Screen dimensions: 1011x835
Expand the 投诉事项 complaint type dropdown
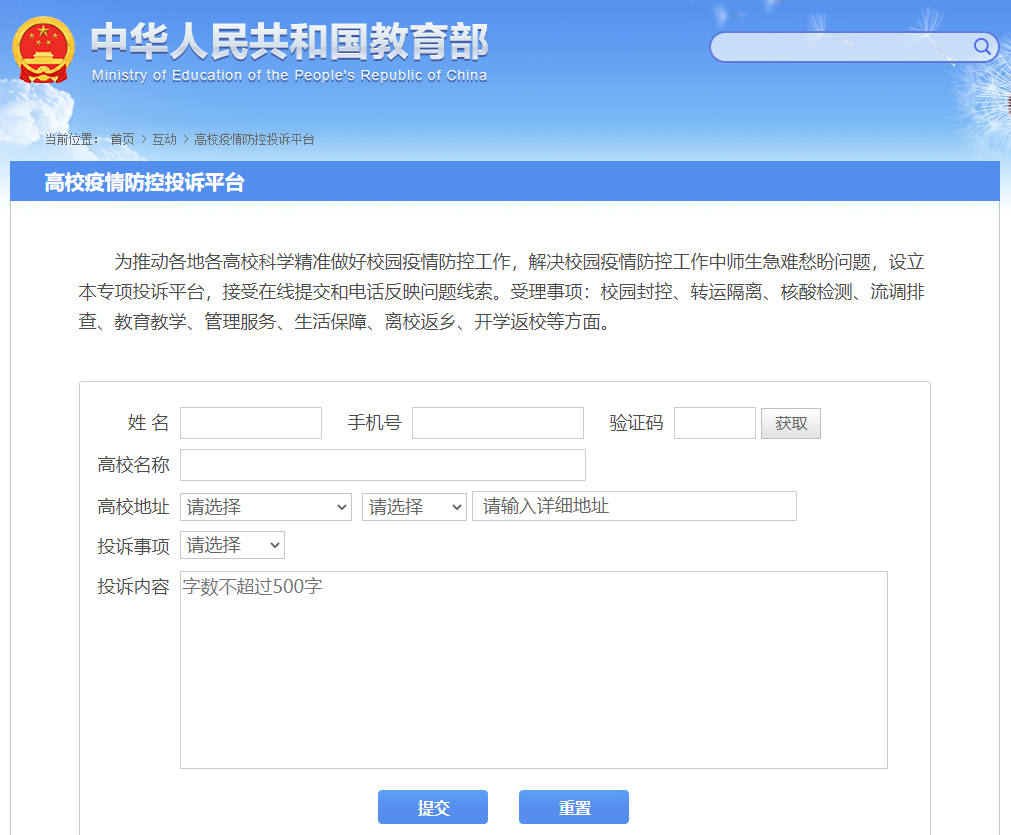232,545
